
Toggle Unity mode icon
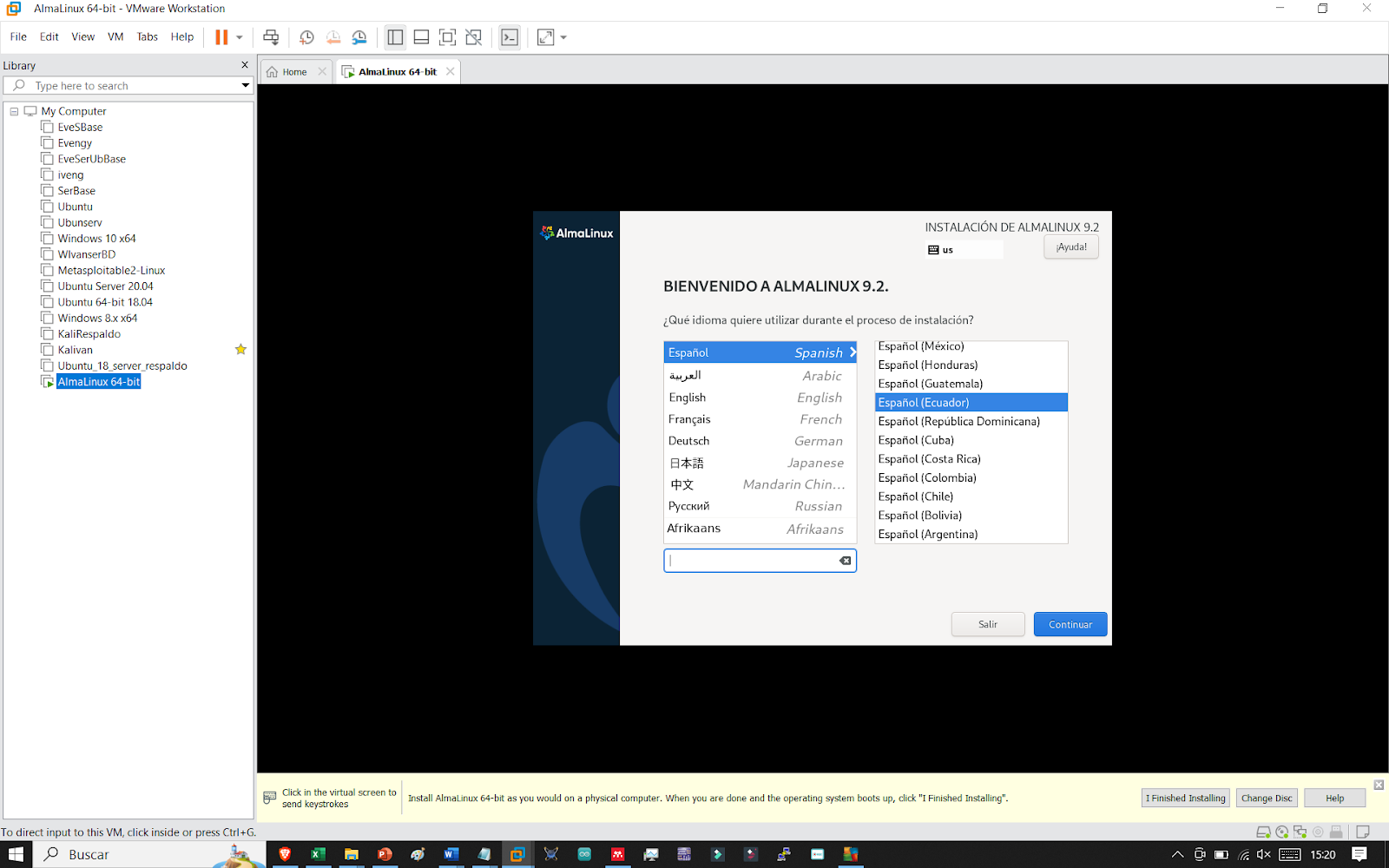473,37
